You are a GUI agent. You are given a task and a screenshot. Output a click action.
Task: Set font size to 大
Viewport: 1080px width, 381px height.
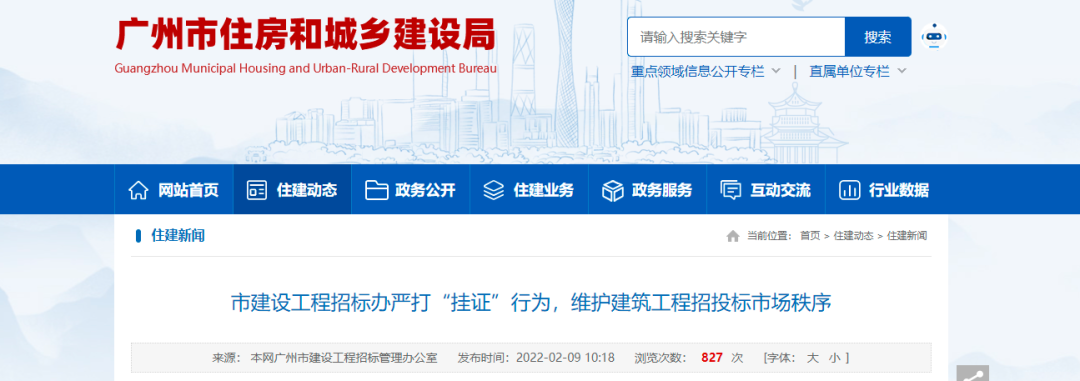813,358
